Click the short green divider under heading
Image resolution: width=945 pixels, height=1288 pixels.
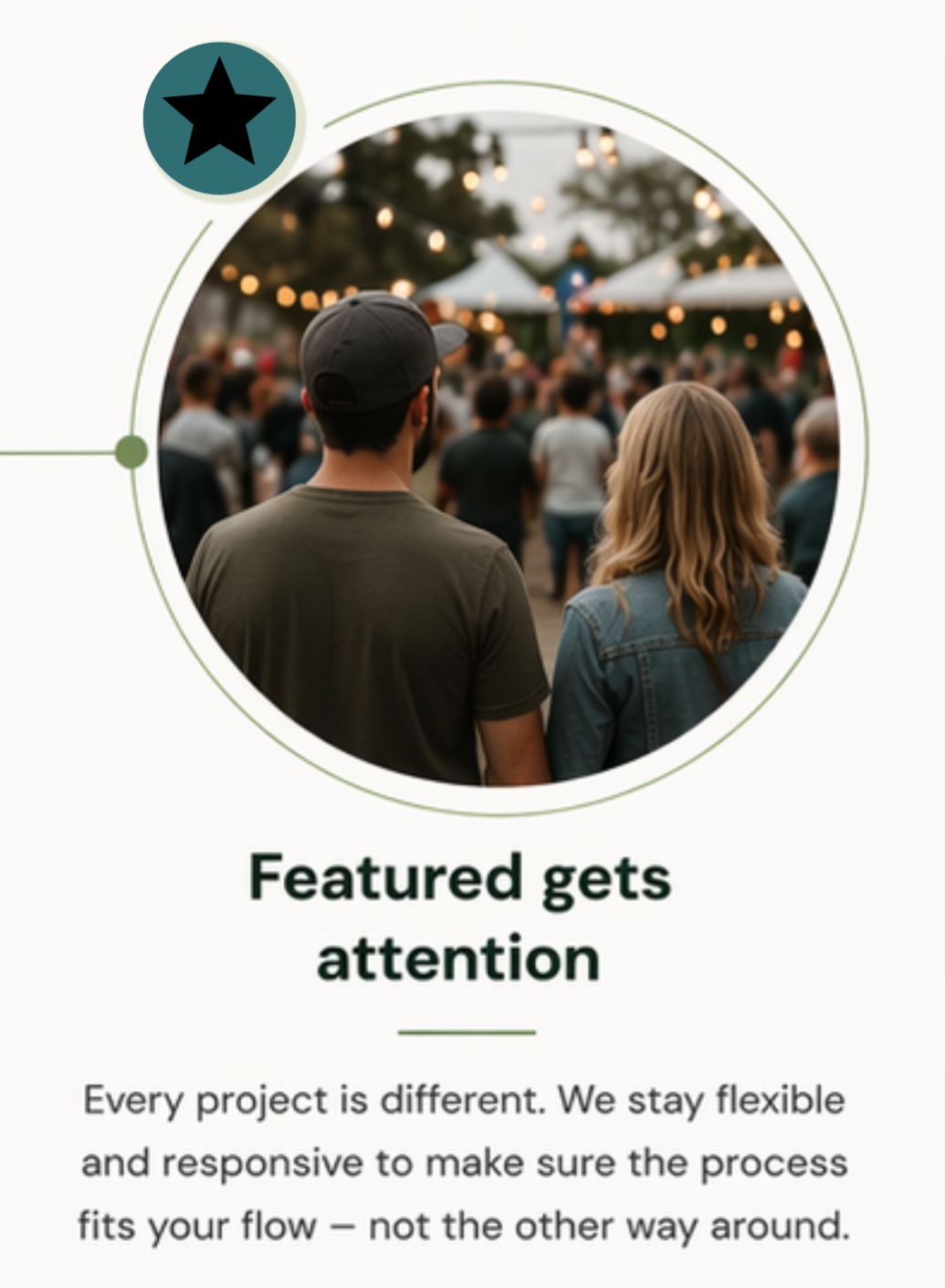(x=467, y=1032)
